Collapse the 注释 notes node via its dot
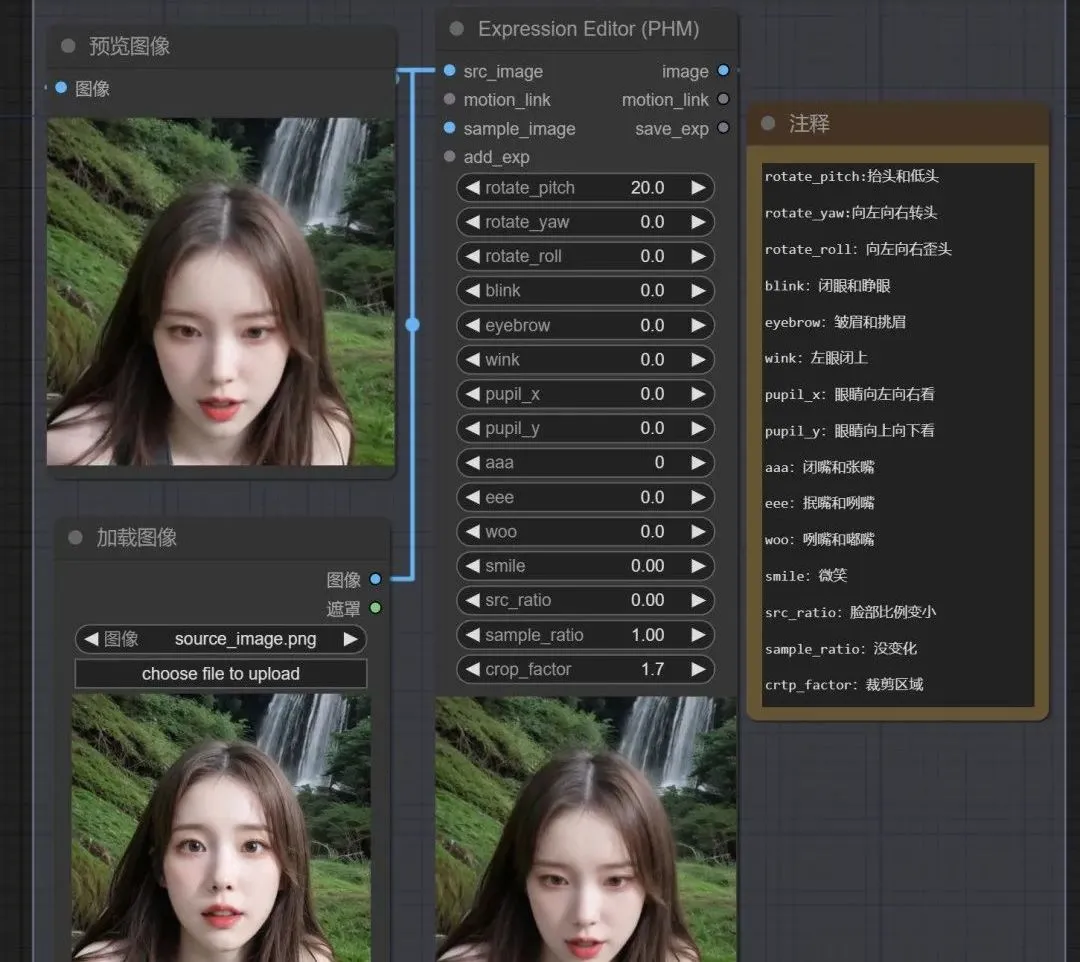Viewport: 1080px width, 962px height. [x=766, y=123]
